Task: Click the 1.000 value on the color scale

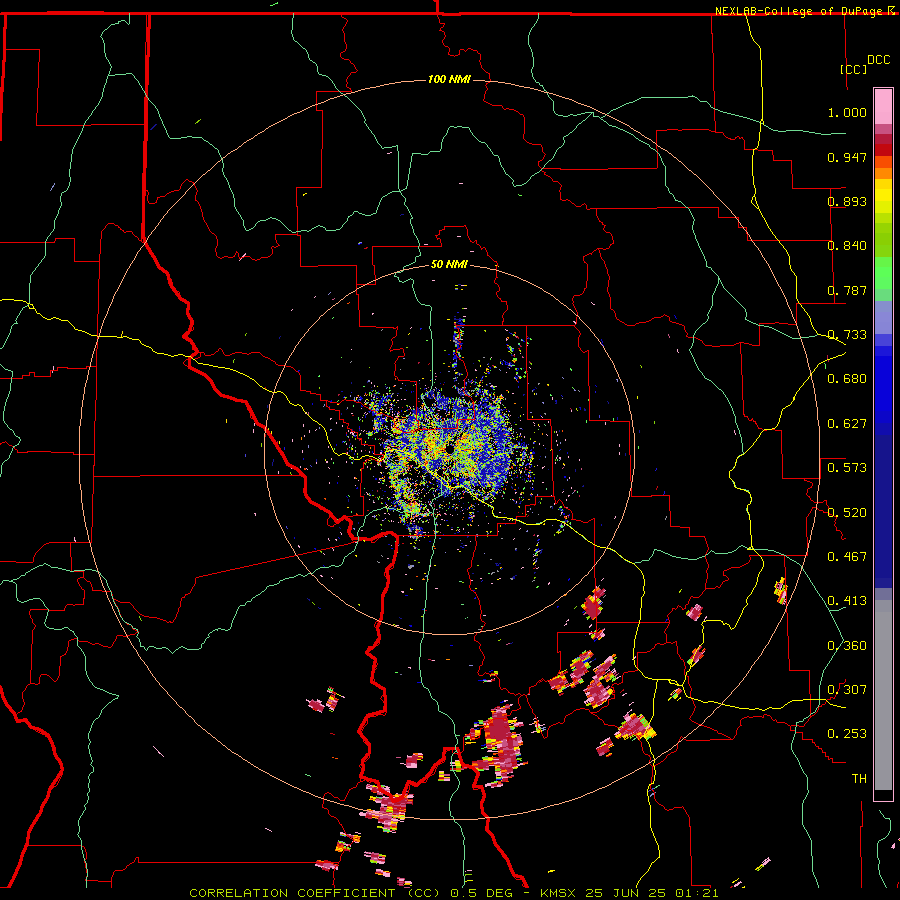Action: (x=847, y=112)
